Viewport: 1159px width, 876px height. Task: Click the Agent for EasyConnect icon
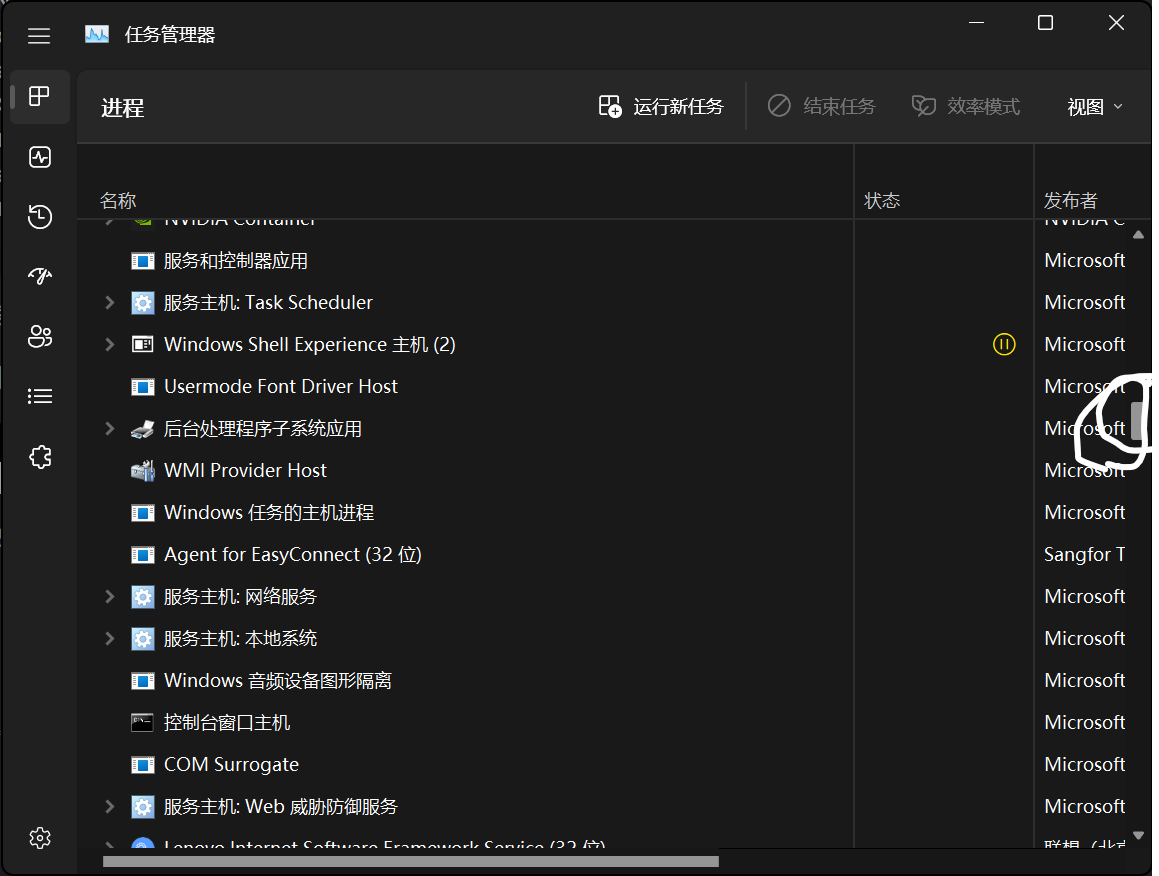click(143, 554)
